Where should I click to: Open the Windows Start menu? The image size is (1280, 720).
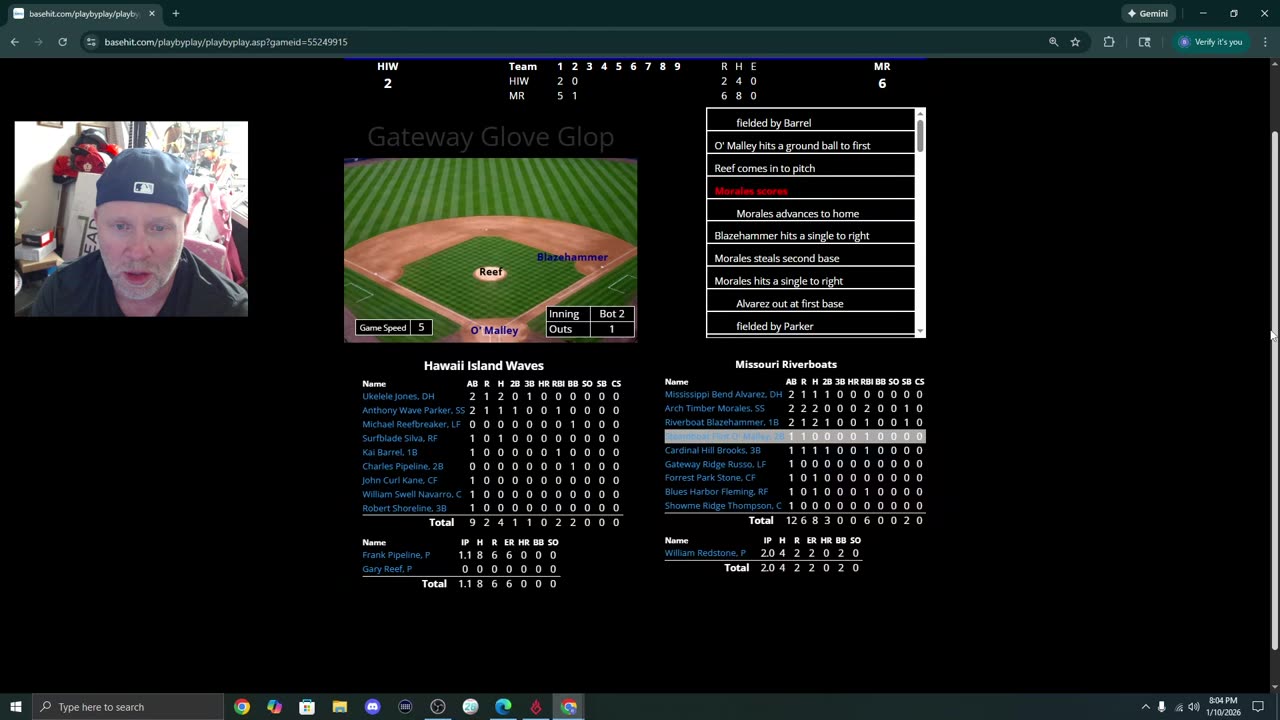pyautogui.click(x=15, y=707)
